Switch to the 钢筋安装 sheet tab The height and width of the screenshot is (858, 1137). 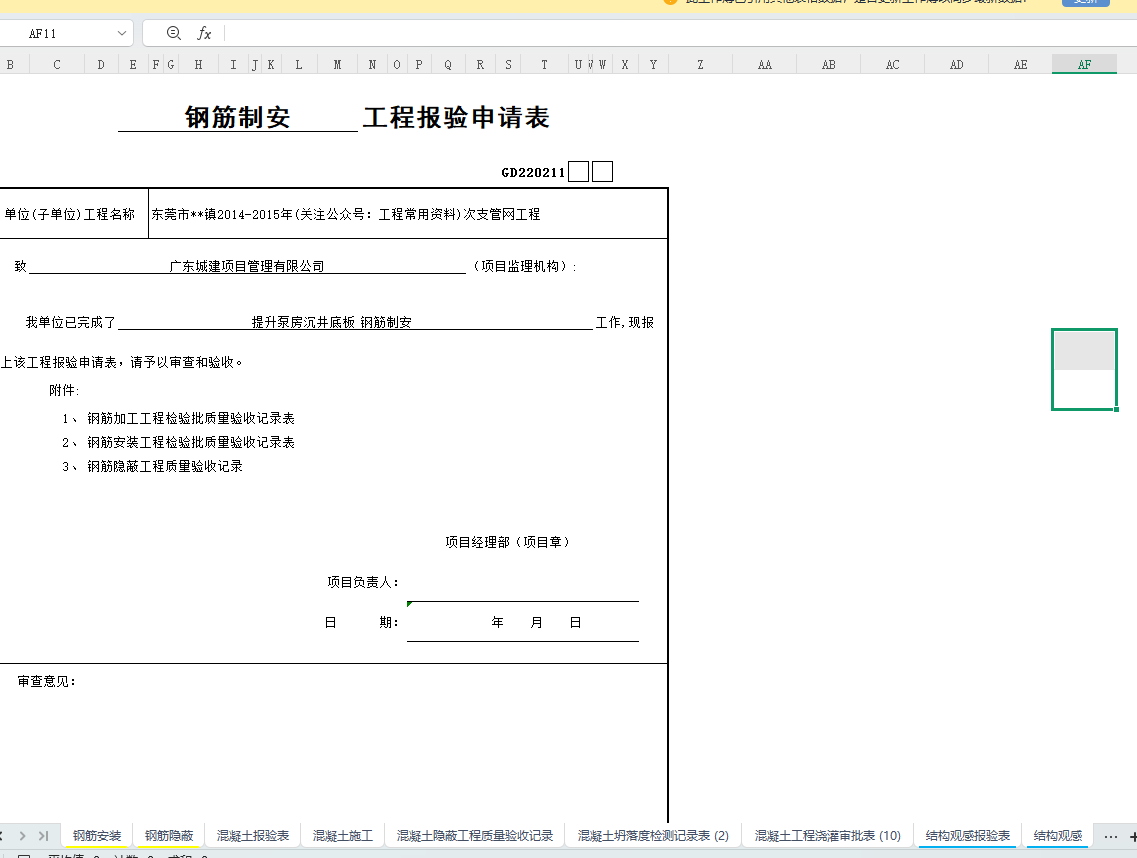click(x=97, y=835)
